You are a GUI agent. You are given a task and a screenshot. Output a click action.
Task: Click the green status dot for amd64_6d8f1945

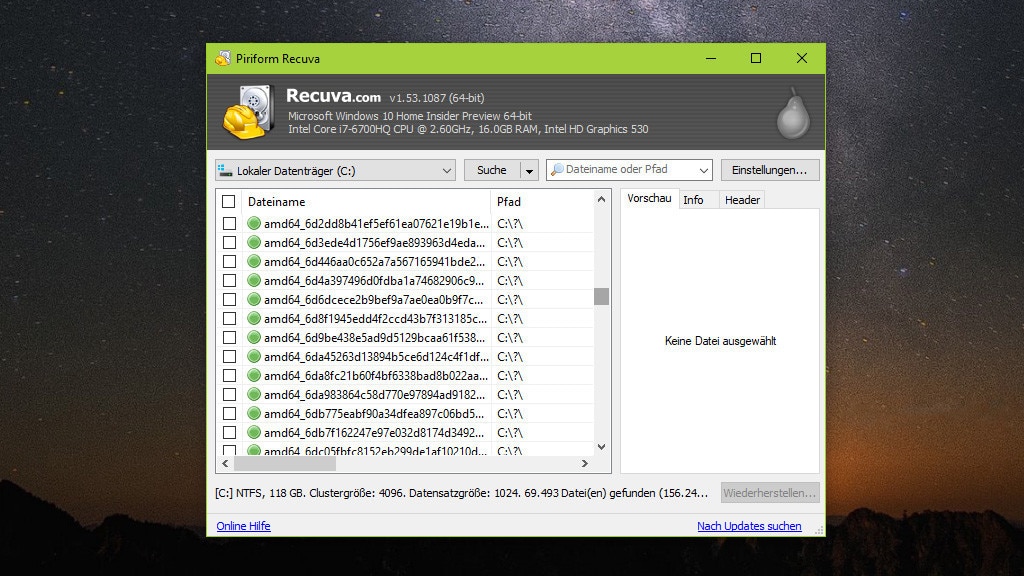254,318
